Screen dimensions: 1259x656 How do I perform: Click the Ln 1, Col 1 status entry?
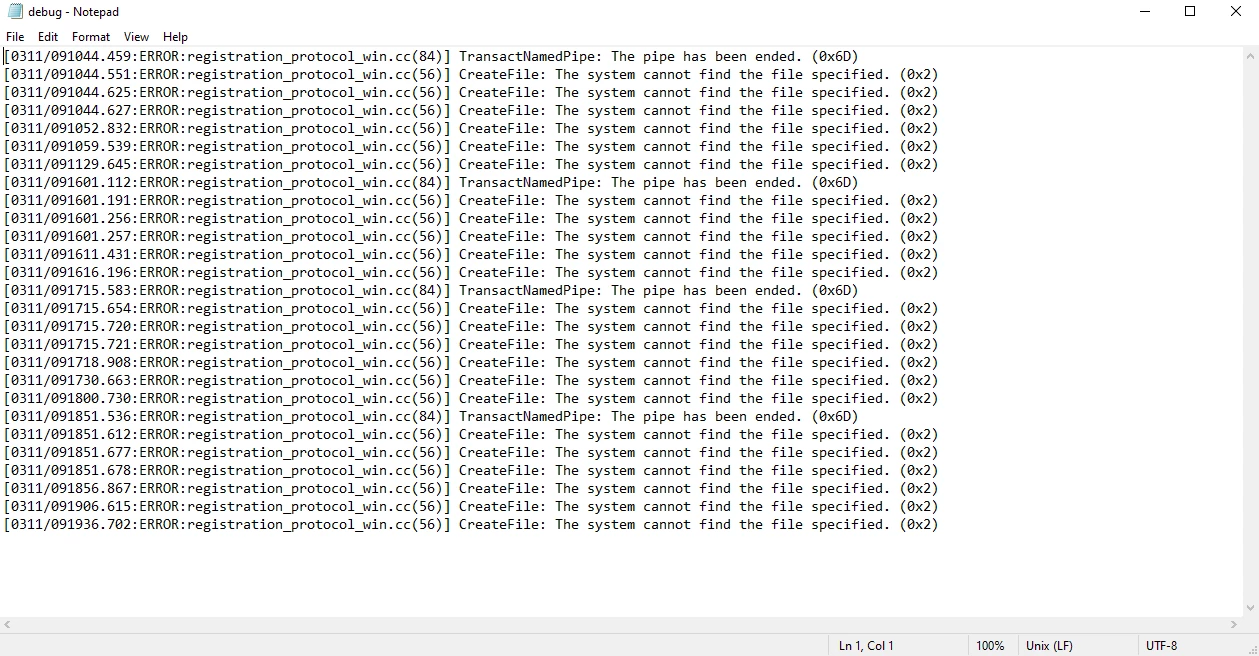pyautogui.click(x=866, y=646)
